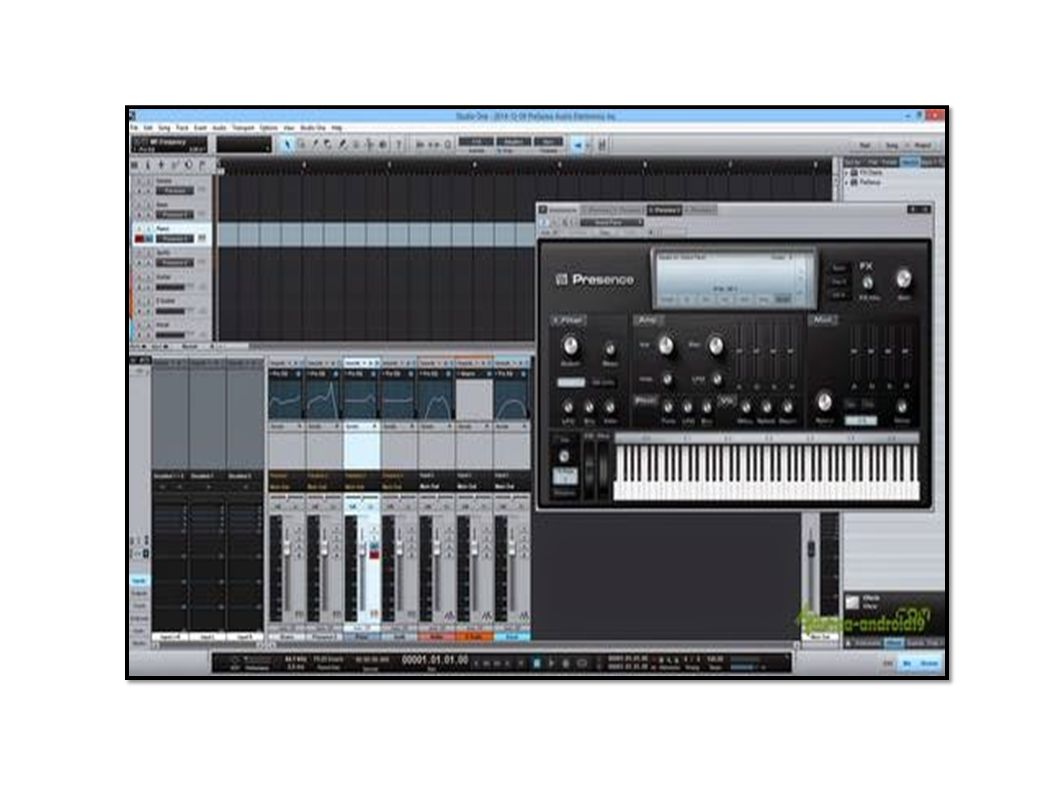Screen dimensions: 1058x793
Task: Select the Split tool in the toolbar
Action: pos(315,144)
